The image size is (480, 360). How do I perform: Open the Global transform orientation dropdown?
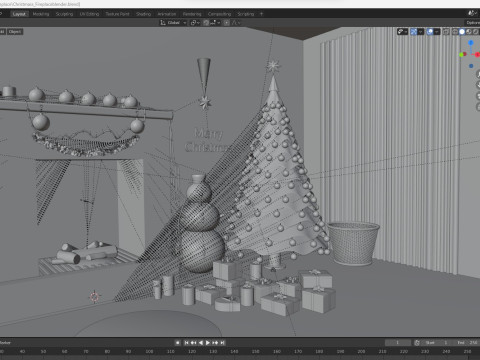pyautogui.click(x=173, y=23)
